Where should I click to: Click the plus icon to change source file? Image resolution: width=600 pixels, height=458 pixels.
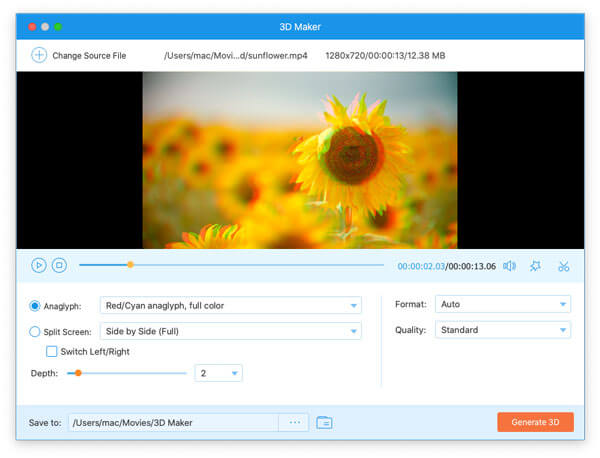39,55
